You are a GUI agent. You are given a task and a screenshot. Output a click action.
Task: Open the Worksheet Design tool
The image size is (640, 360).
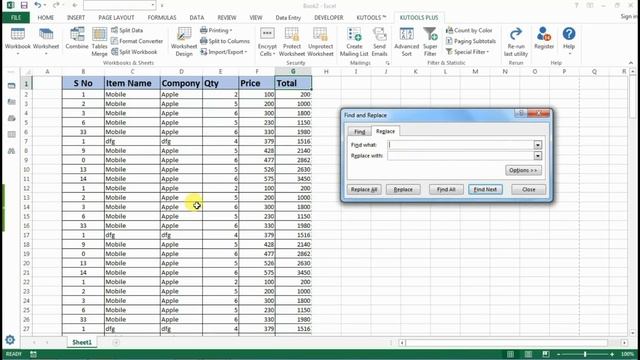184,41
